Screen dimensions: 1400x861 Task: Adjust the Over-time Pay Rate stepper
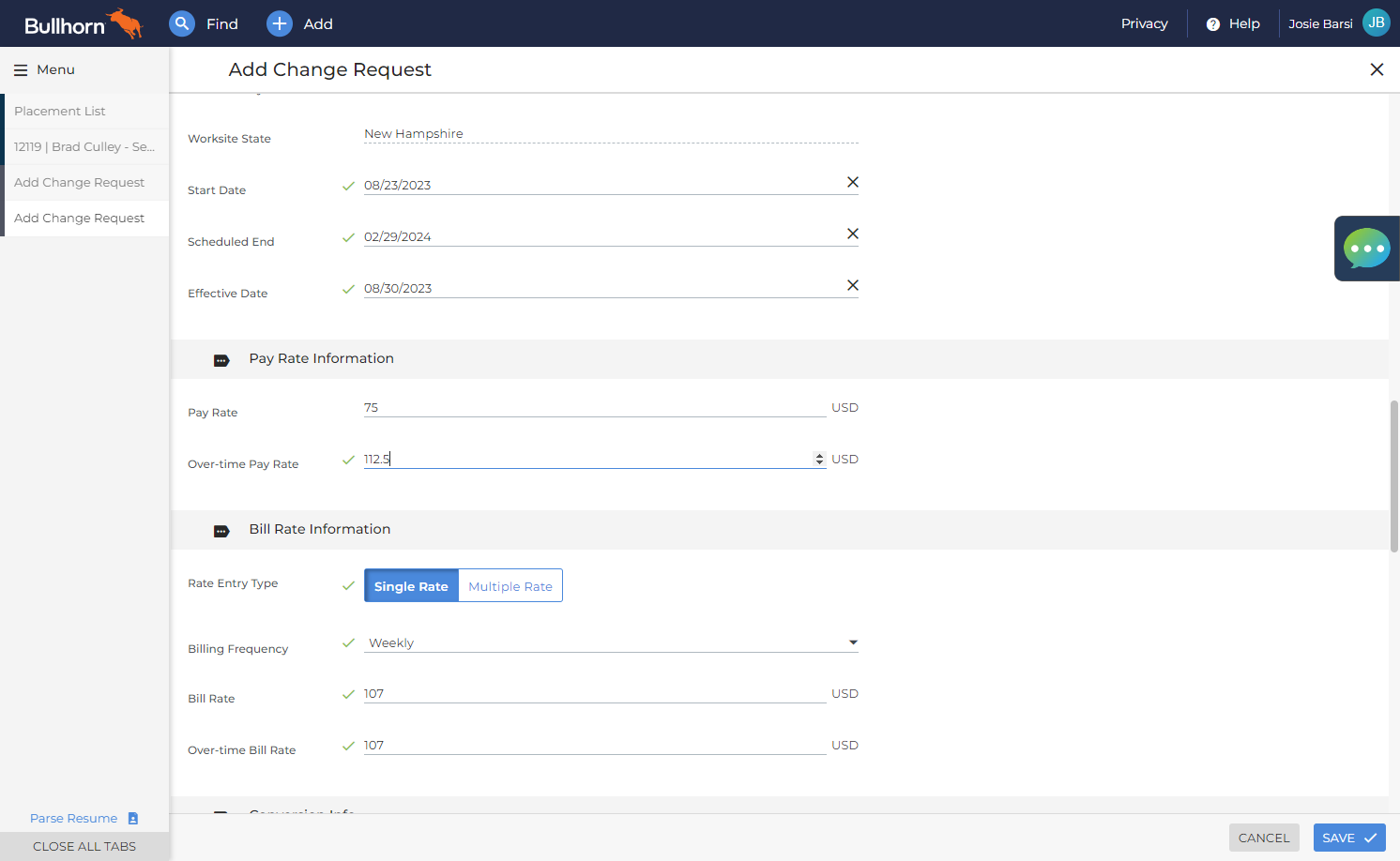[819, 460]
